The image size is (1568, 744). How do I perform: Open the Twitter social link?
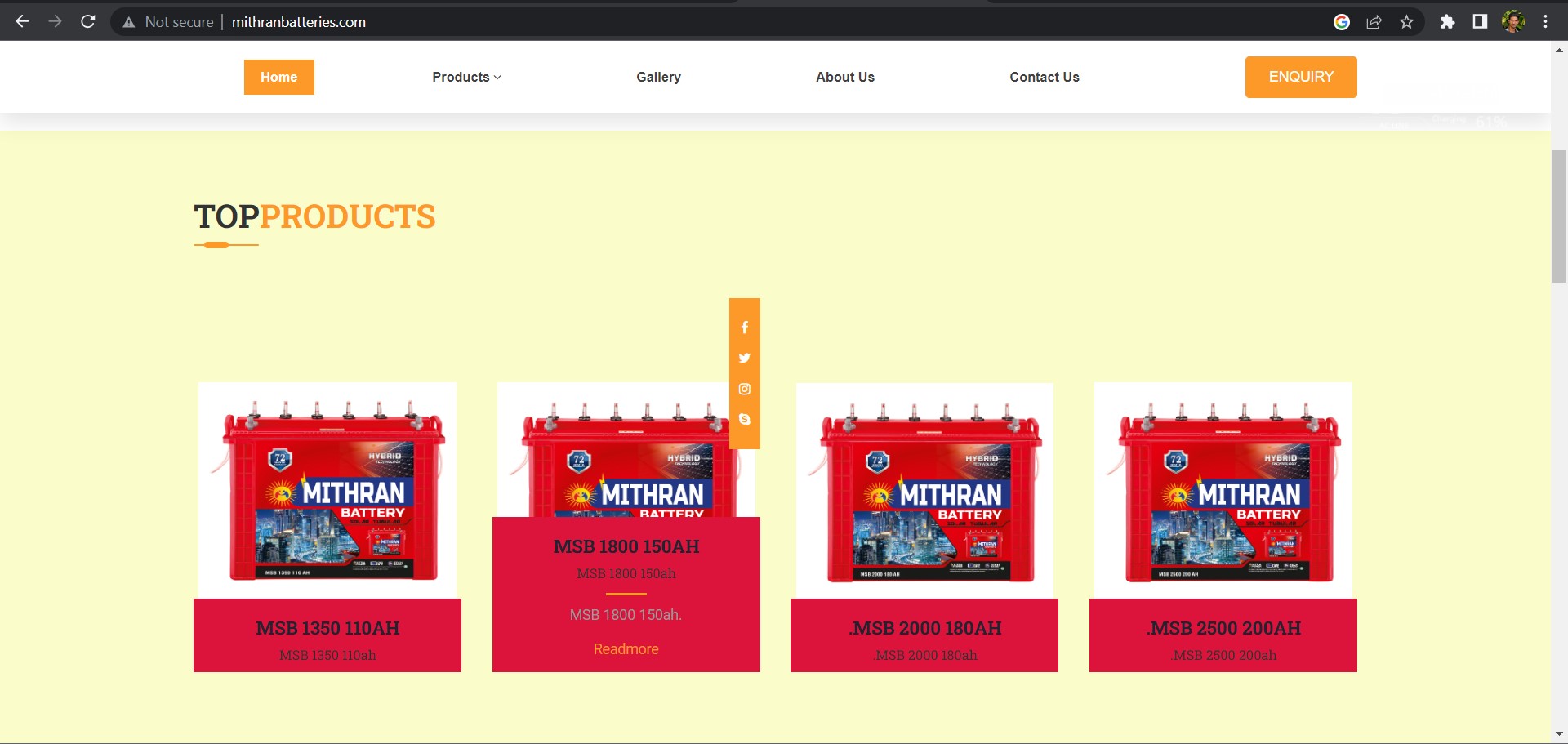(744, 358)
